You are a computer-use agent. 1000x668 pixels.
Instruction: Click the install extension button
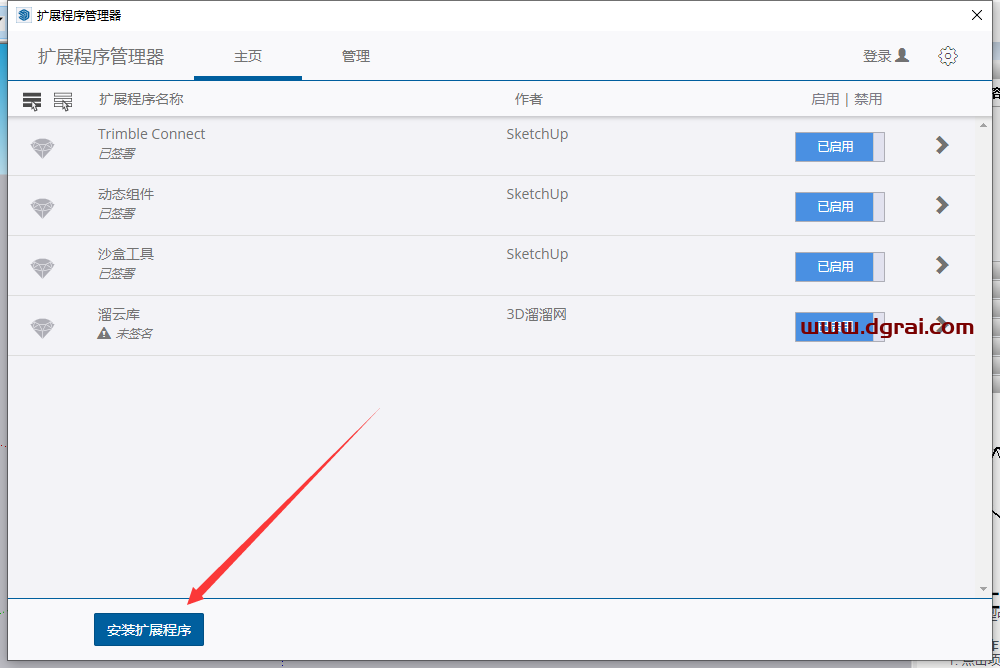(149, 630)
